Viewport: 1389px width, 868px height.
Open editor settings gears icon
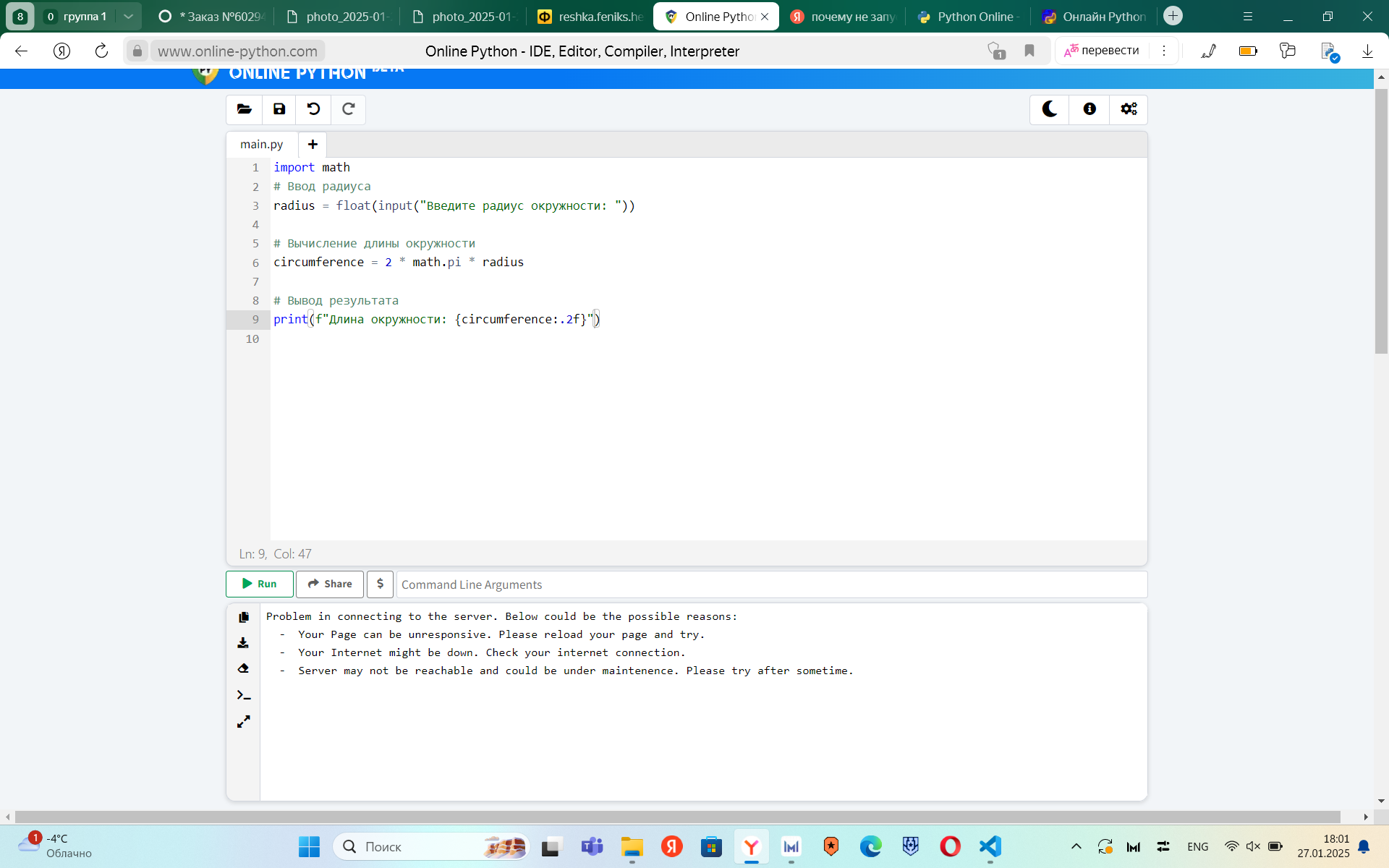(x=1129, y=109)
